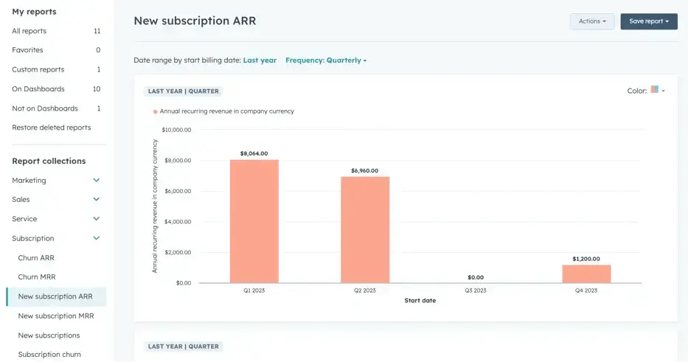
Task: Open All reports in sidebar
Action: coord(56,31)
